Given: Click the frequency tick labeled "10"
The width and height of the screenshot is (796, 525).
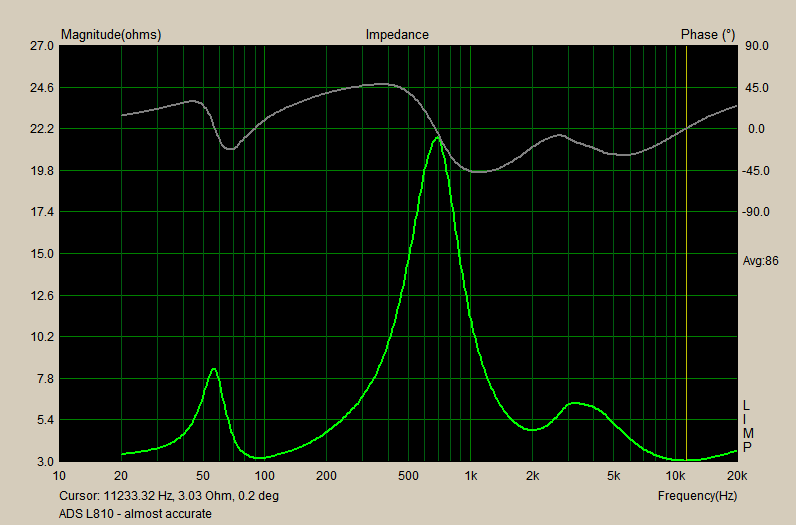Looking at the screenshot, I should (x=59, y=476).
